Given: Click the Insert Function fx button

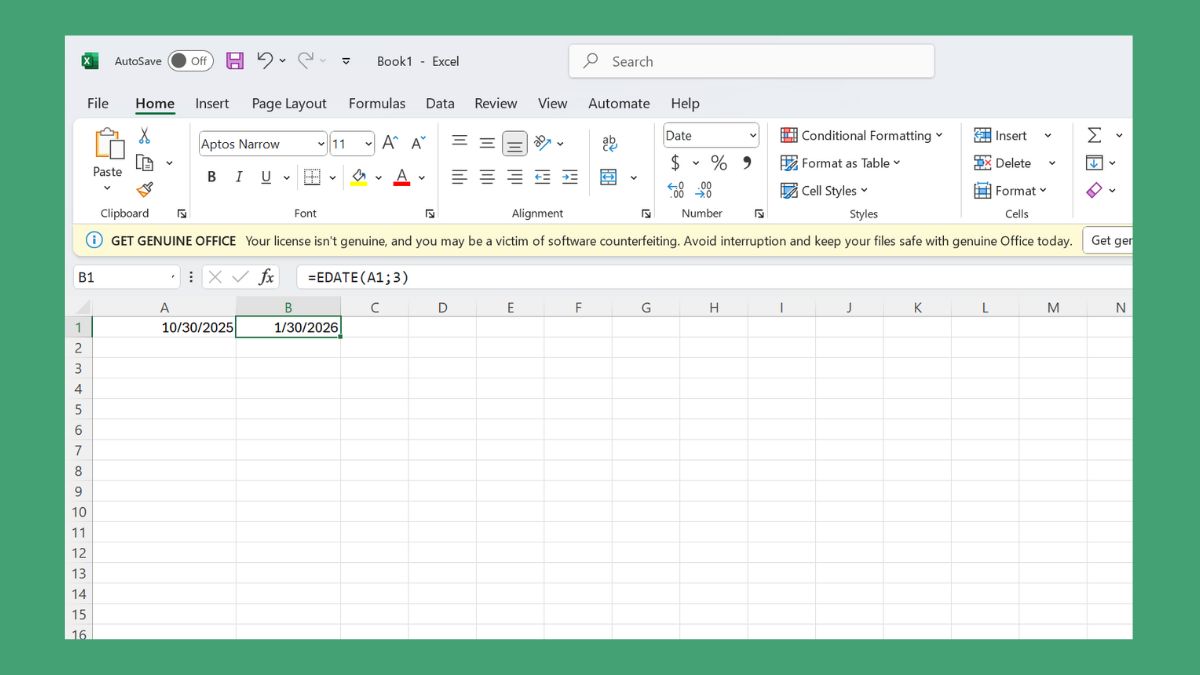Looking at the screenshot, I should [266, 276].
